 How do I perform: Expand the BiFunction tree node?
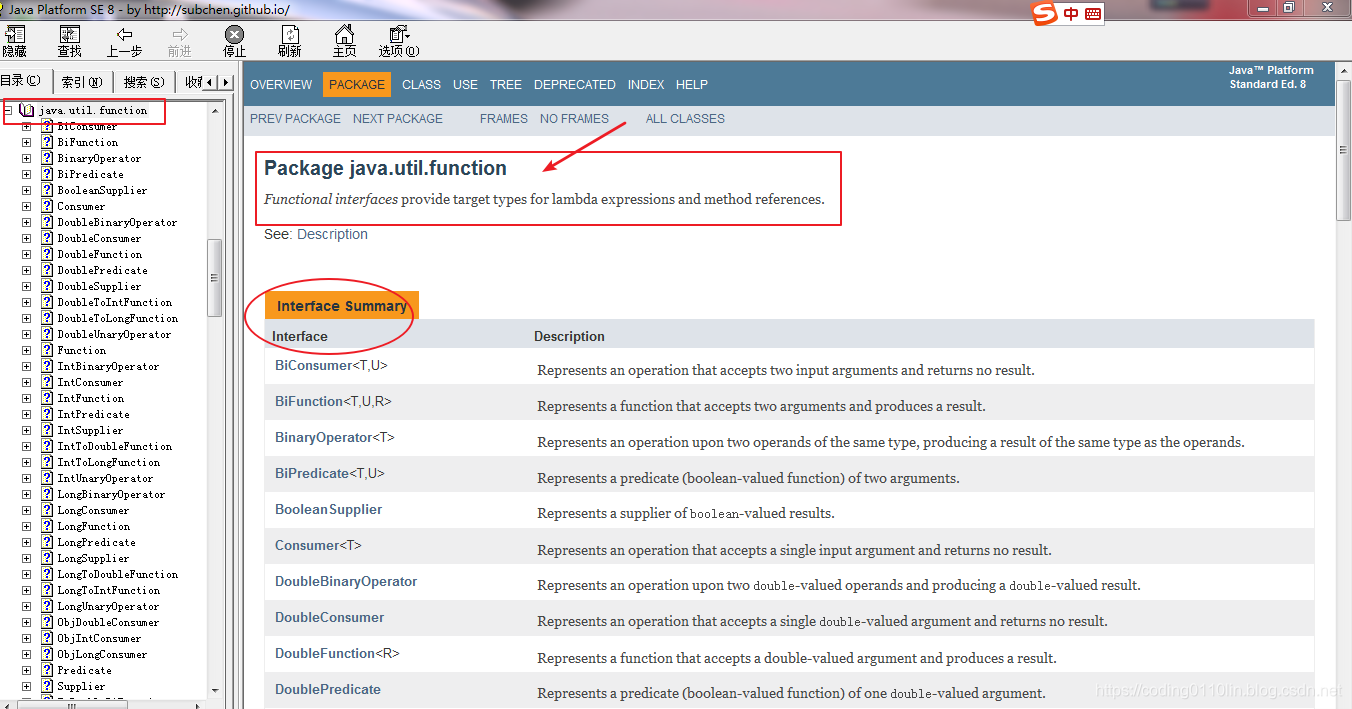[x=27, y=142]
